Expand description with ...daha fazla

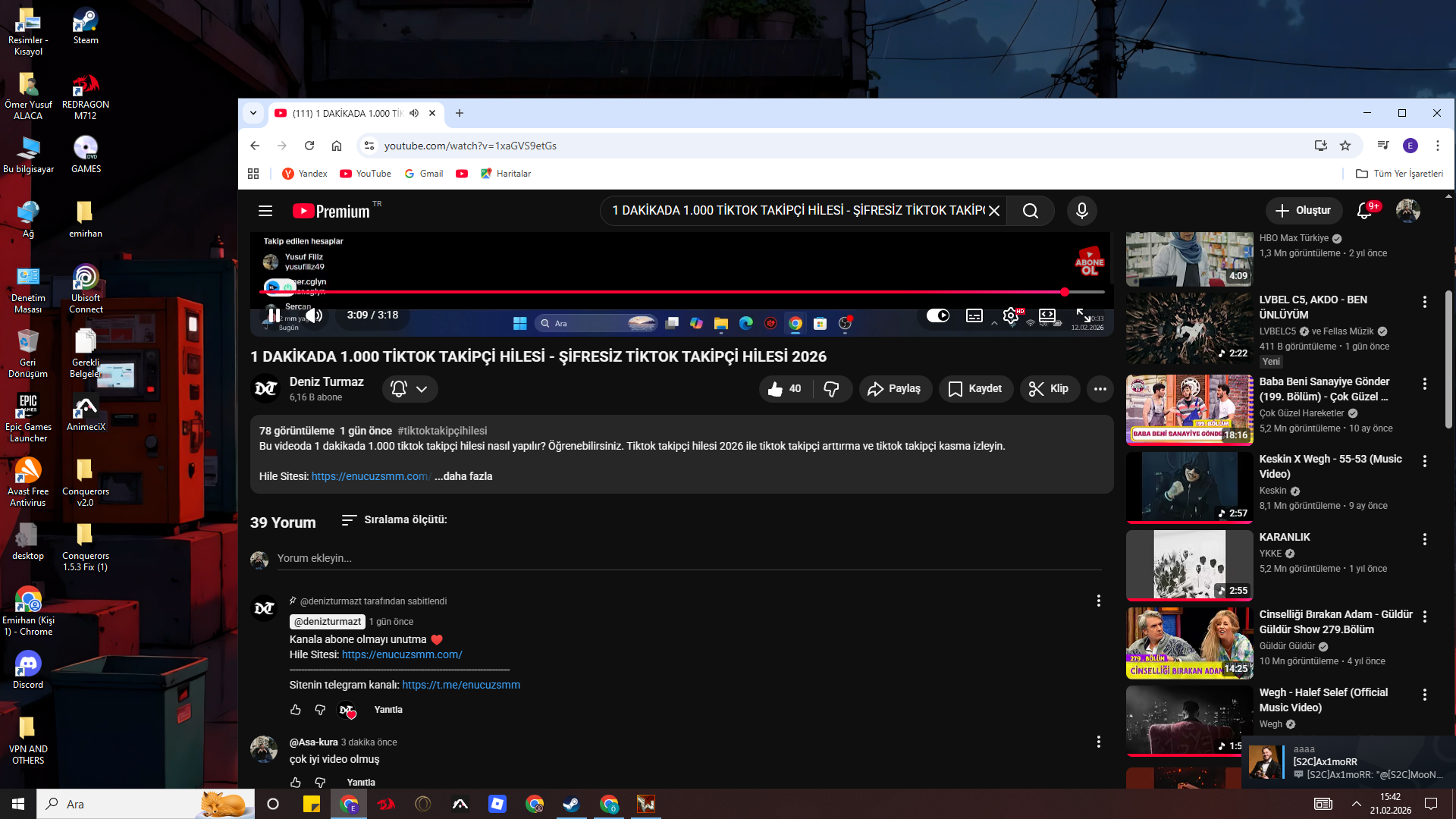[x=463, y=476]
